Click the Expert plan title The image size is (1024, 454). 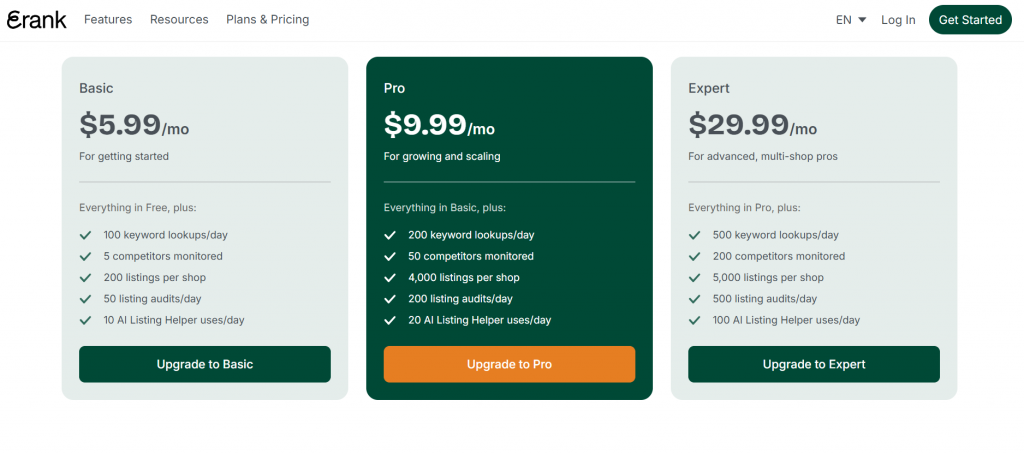coord(709,89)
